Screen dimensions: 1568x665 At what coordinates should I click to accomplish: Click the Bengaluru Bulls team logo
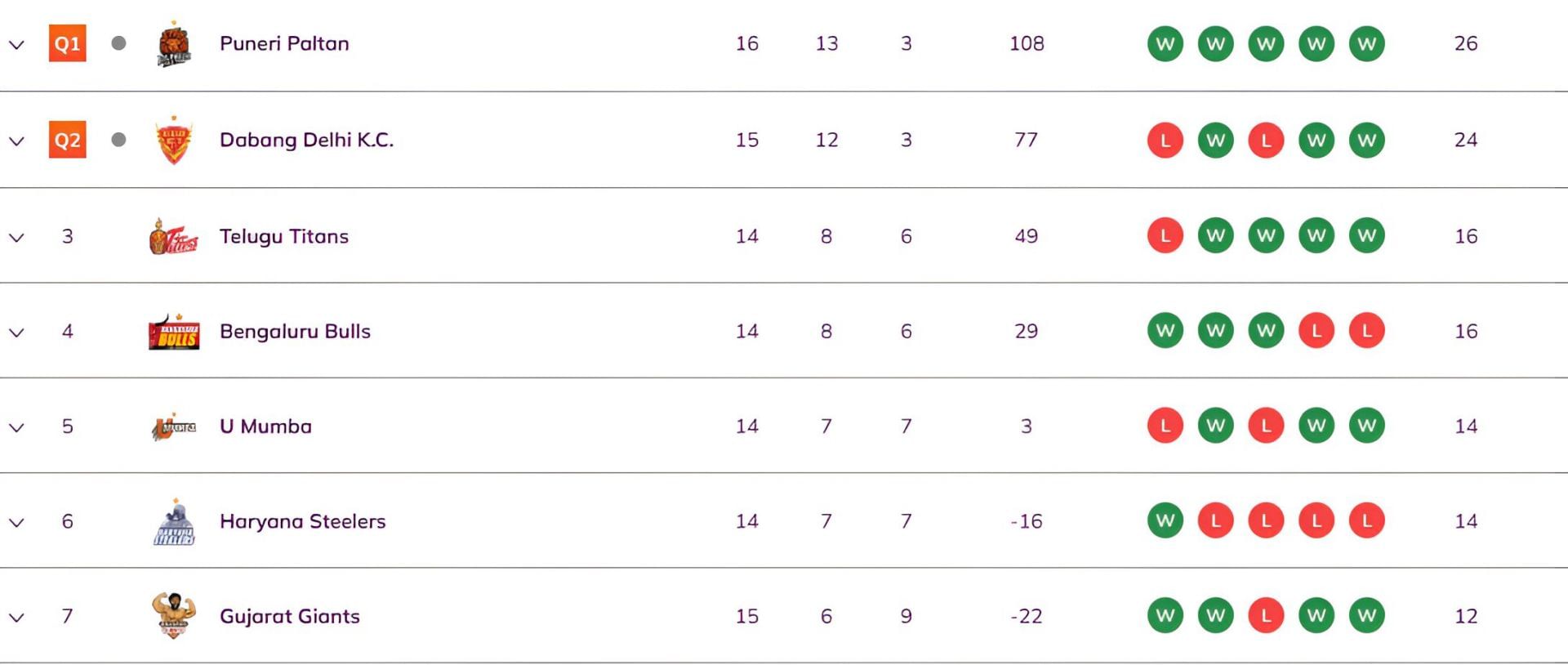[173, 332]
